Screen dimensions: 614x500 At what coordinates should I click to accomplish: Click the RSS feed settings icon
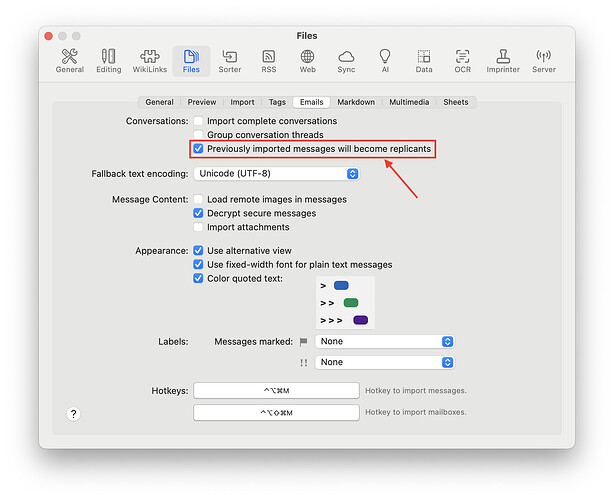[x=269, y=61]
